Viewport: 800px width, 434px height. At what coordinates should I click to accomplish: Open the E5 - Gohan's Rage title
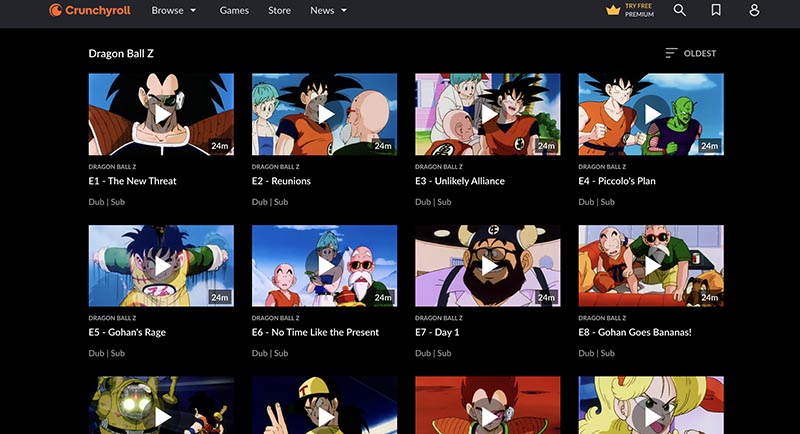coord(127,333)
